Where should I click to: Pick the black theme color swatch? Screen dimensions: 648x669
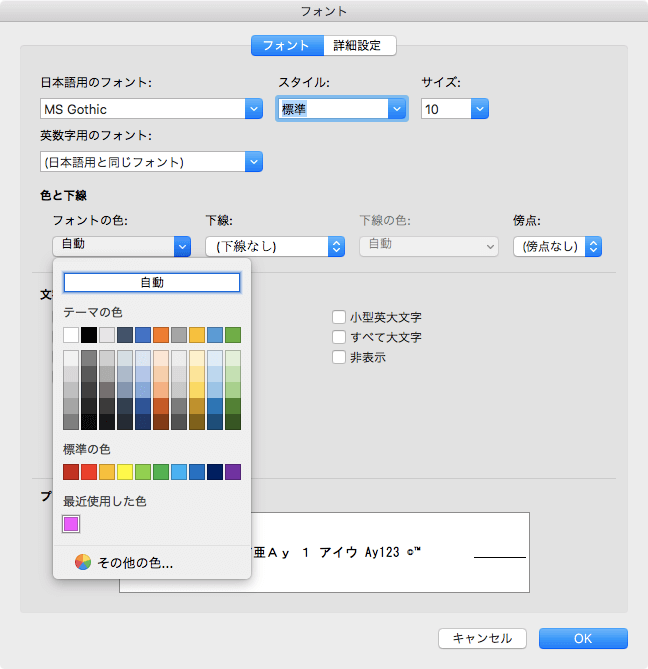(89, 335)
